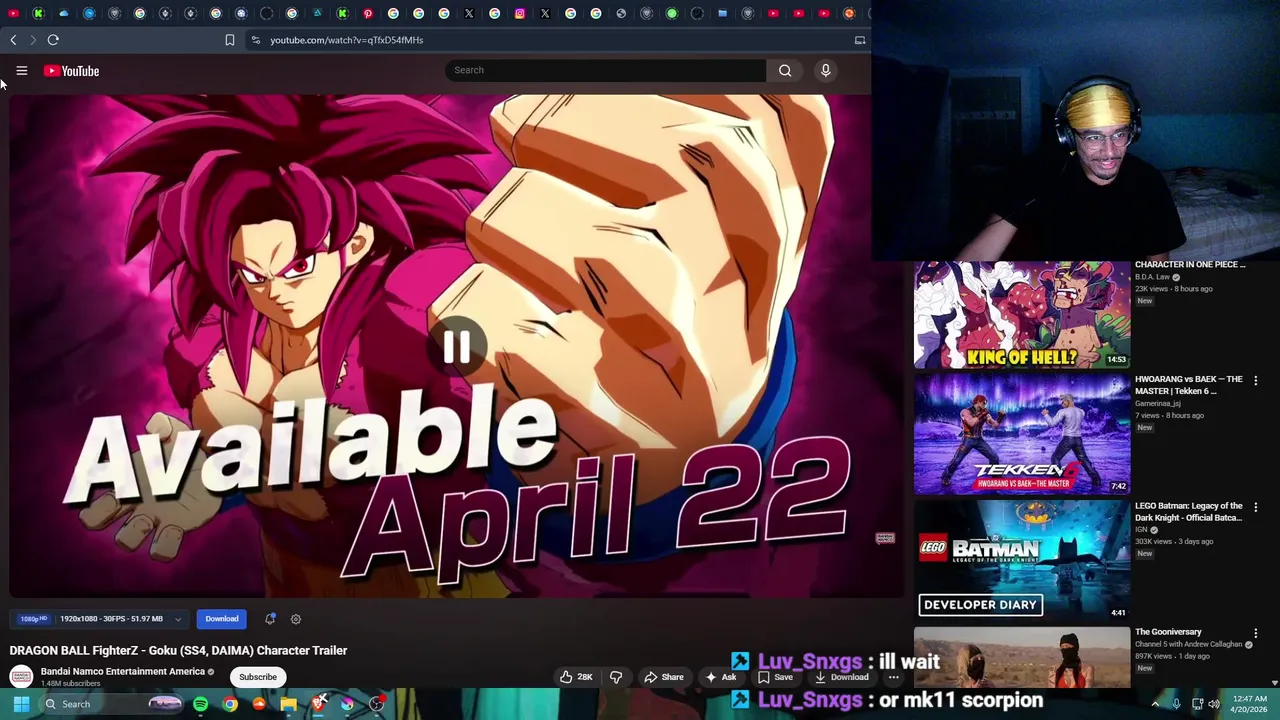Save video to playlist

tap(775, 677)
